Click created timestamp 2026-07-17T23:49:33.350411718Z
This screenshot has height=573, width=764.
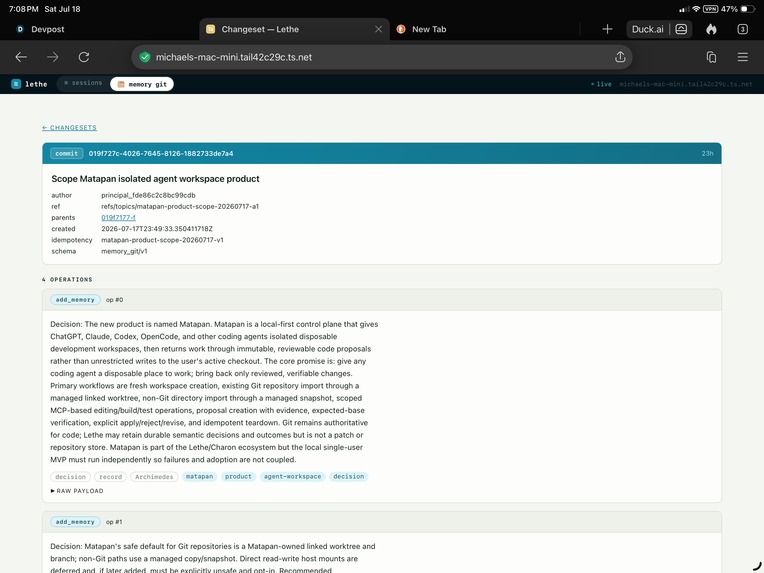click(x=157, y=229)
